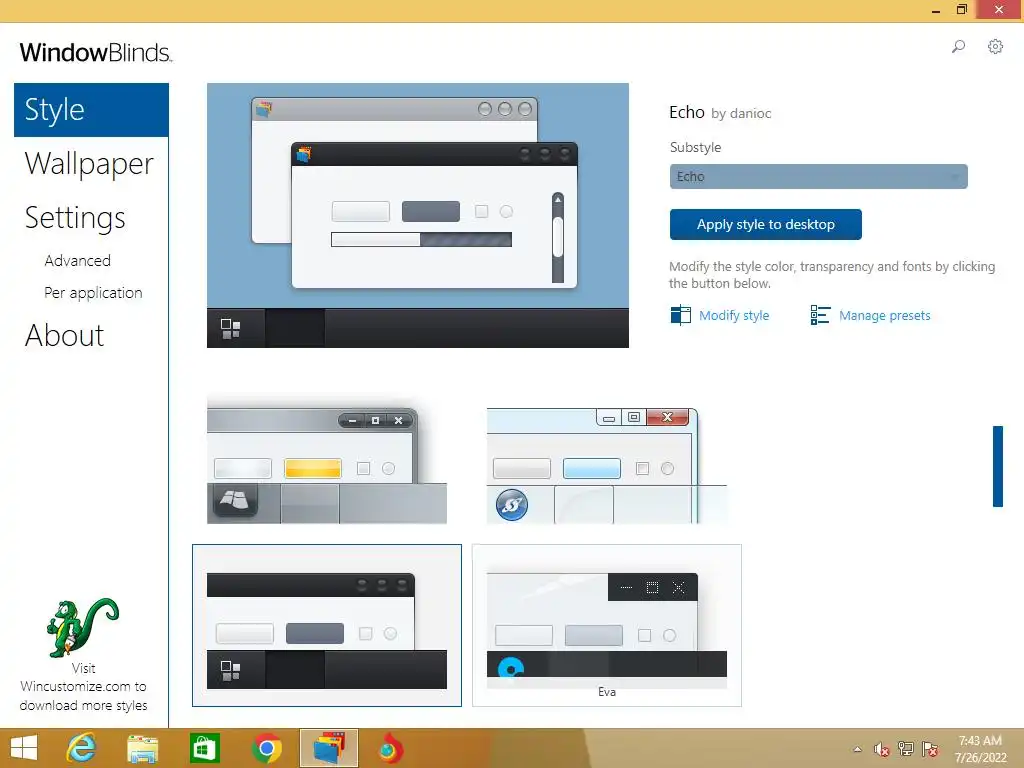Open File Explorer from taskbar
Viewport: 1024px width, 768px height.
[x=142, y=748]
